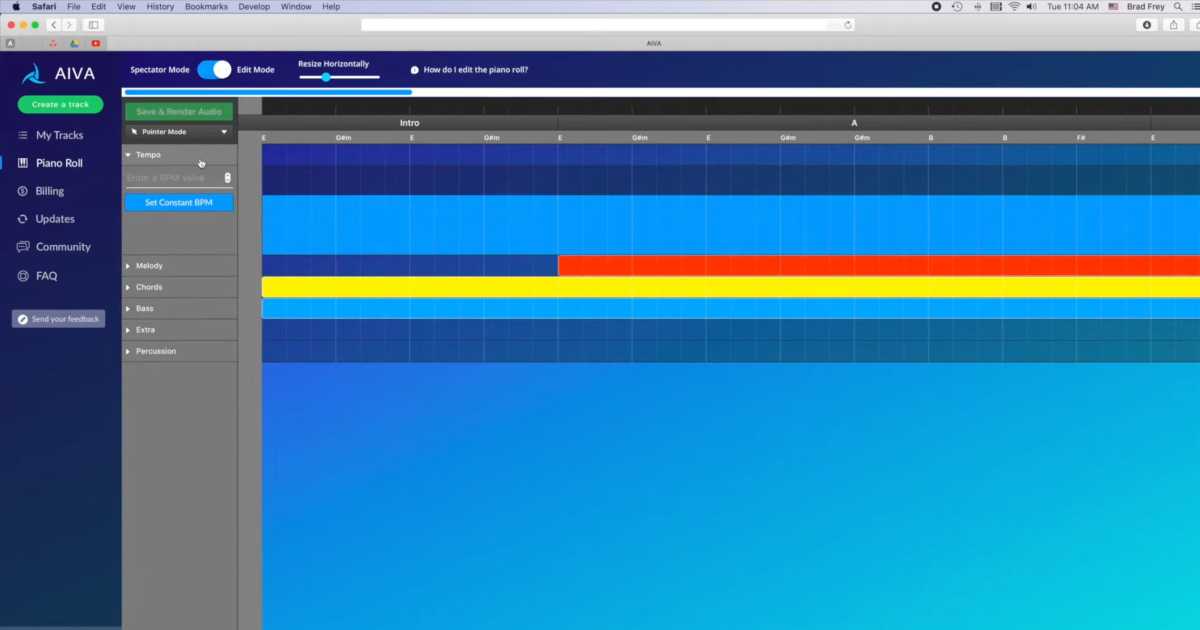The height and width of the screenshot is (630, 1200).
Task: Click the Intro section header
Action: pos(410,123)
